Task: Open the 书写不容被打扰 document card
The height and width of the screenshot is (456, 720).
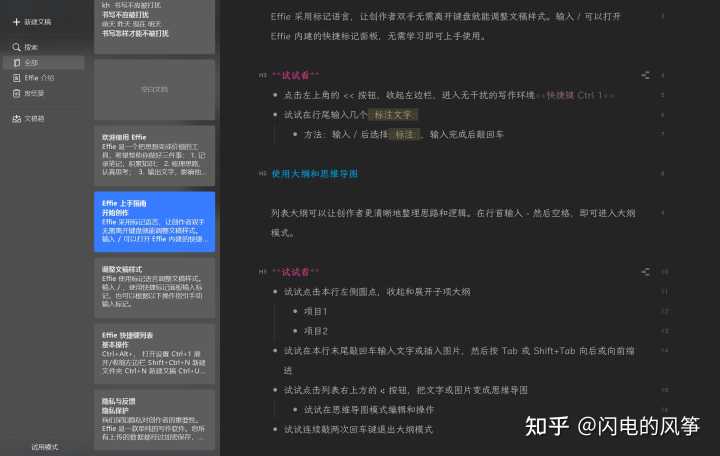Action: pos(154,27)
